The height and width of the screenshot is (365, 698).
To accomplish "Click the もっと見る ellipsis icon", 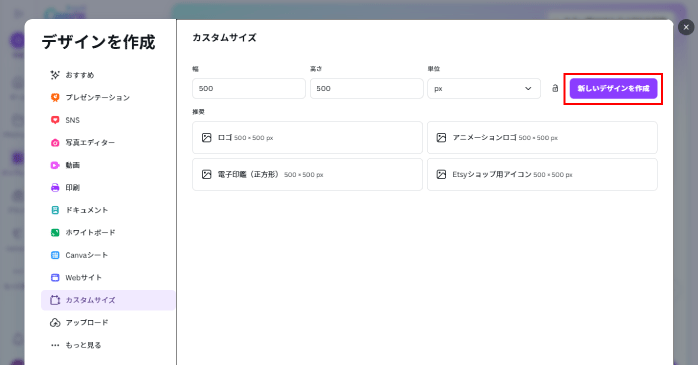I will pyautogui.click(x=55, y=345).
